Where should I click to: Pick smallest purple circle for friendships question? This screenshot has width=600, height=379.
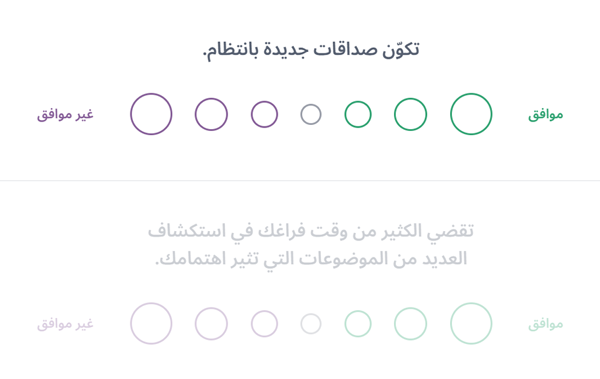click(x=264, y=114)
